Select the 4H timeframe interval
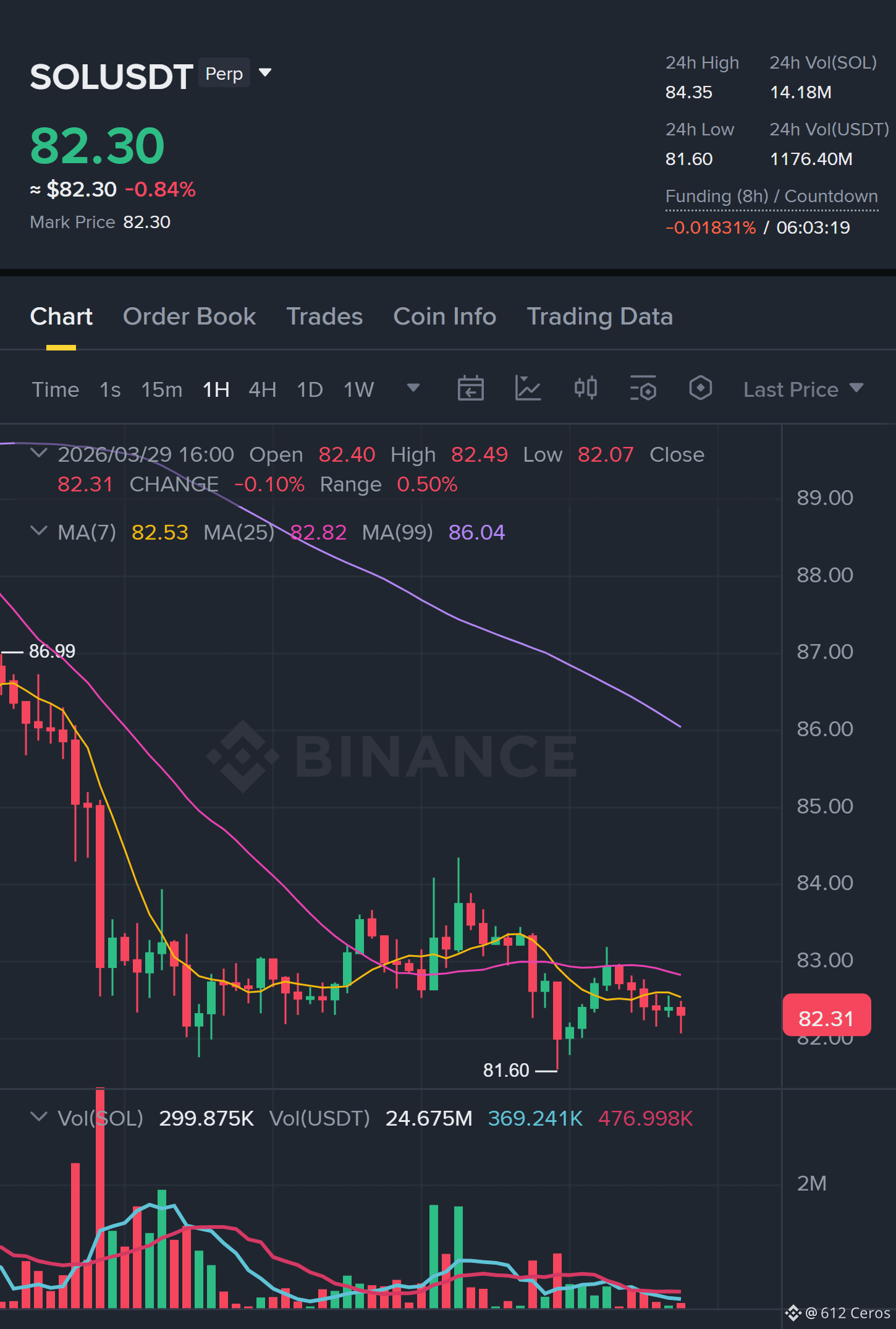Viewport: 896px width, 1329px height. [x=262, y=389]
